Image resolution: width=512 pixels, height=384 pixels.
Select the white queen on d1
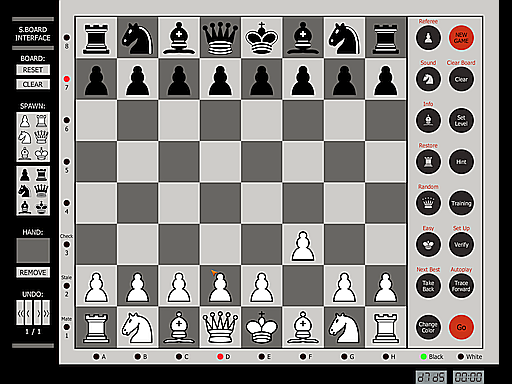(220, 327)
